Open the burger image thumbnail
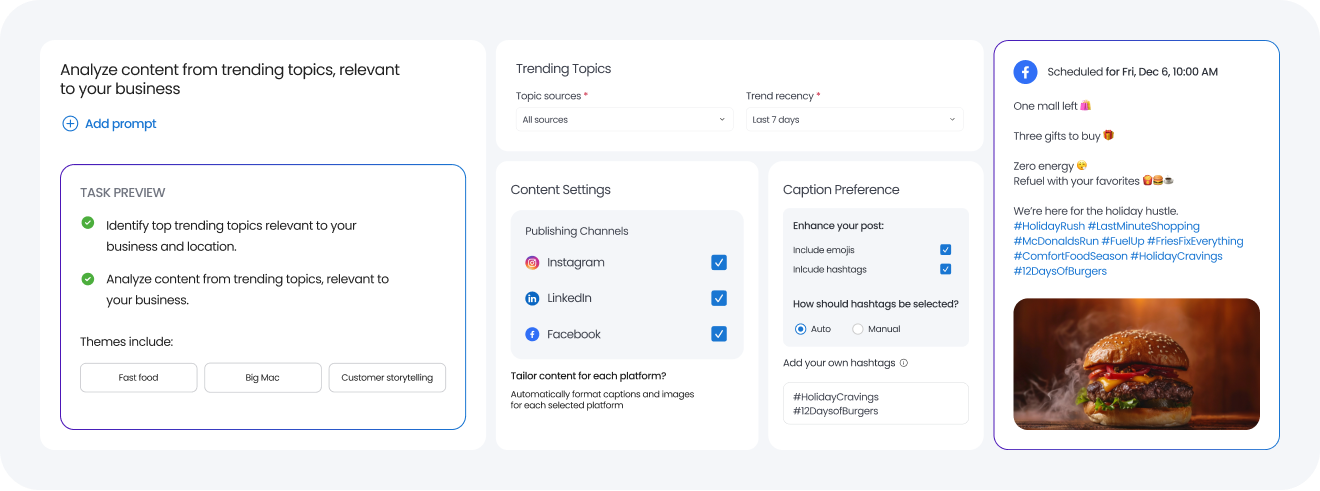The width and height of the screenshot is (1320, 491). click(1136, 364)
